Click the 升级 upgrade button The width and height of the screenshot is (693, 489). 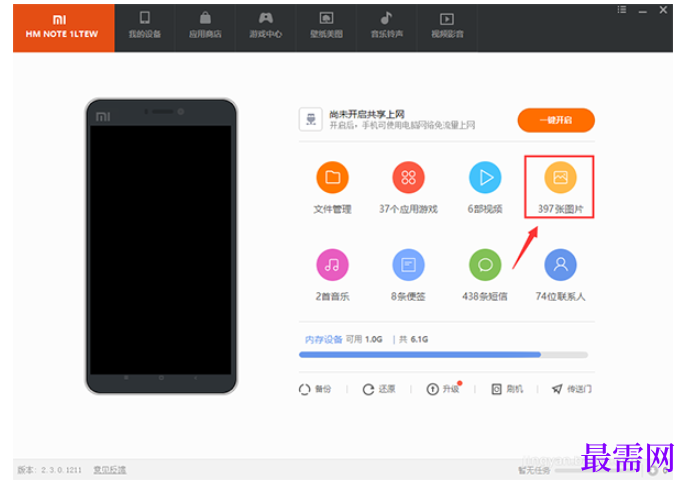(443, 389)
